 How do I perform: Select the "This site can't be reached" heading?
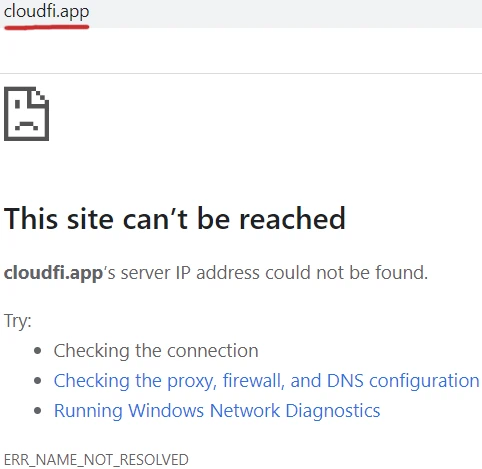[x=175, y=218]
